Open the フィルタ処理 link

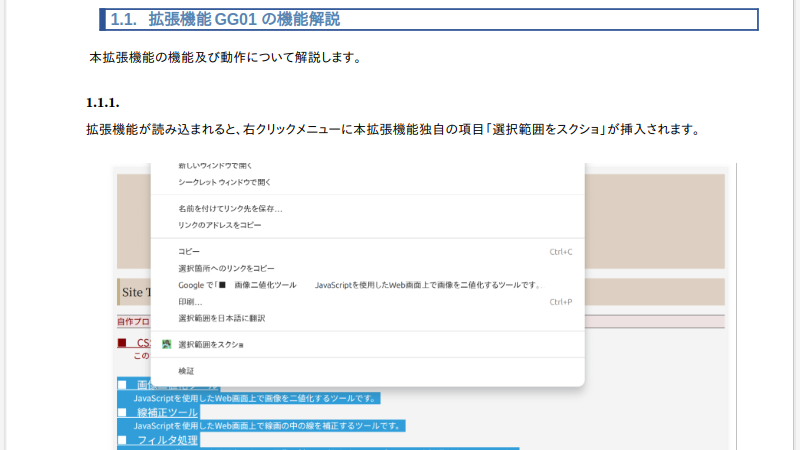pyautogui.click(x=167, y=440)
